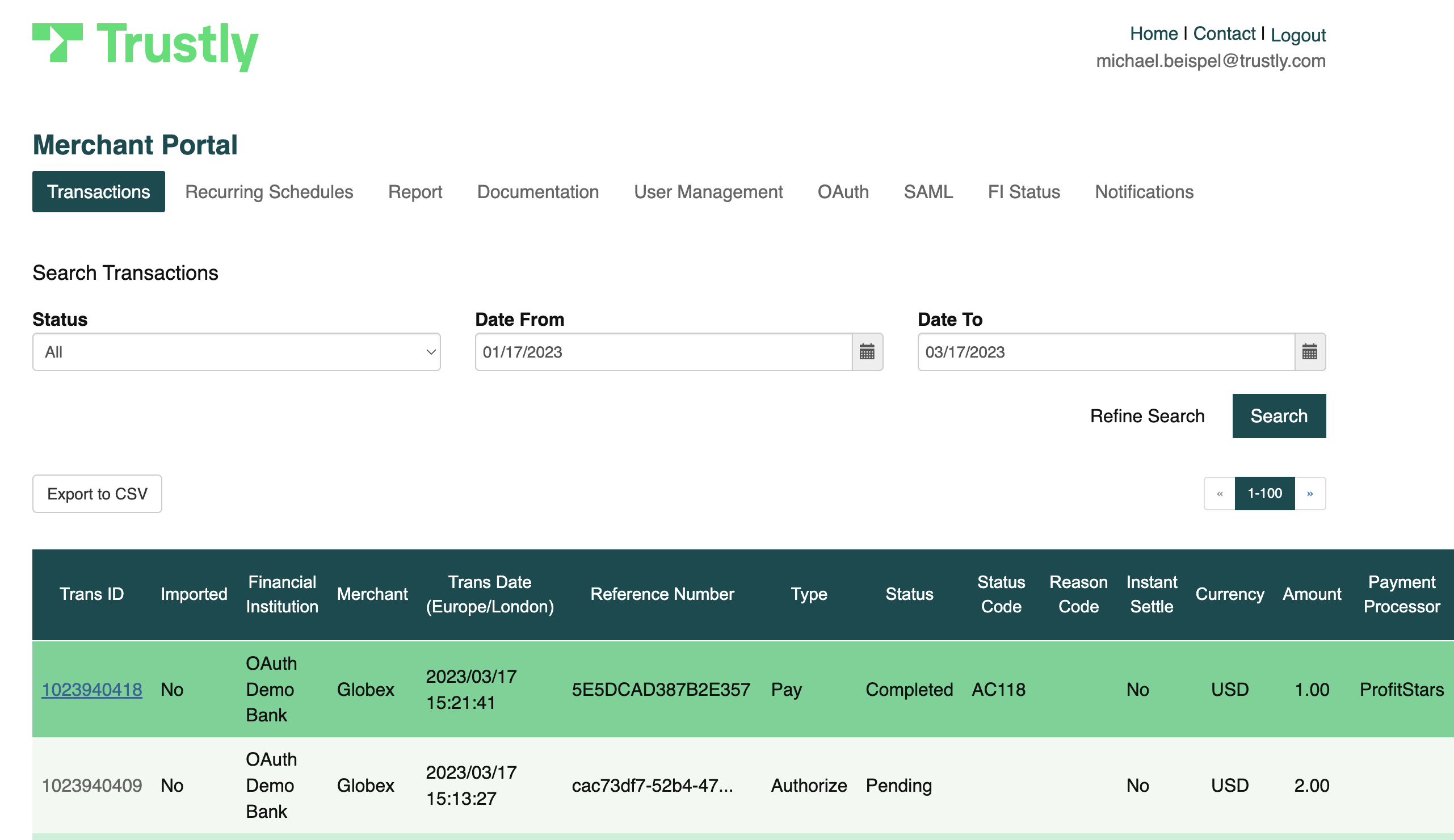Viewport: 1454px width, 840px height.
Task: Expand the Status dropdown
Action: coord(237,352)
